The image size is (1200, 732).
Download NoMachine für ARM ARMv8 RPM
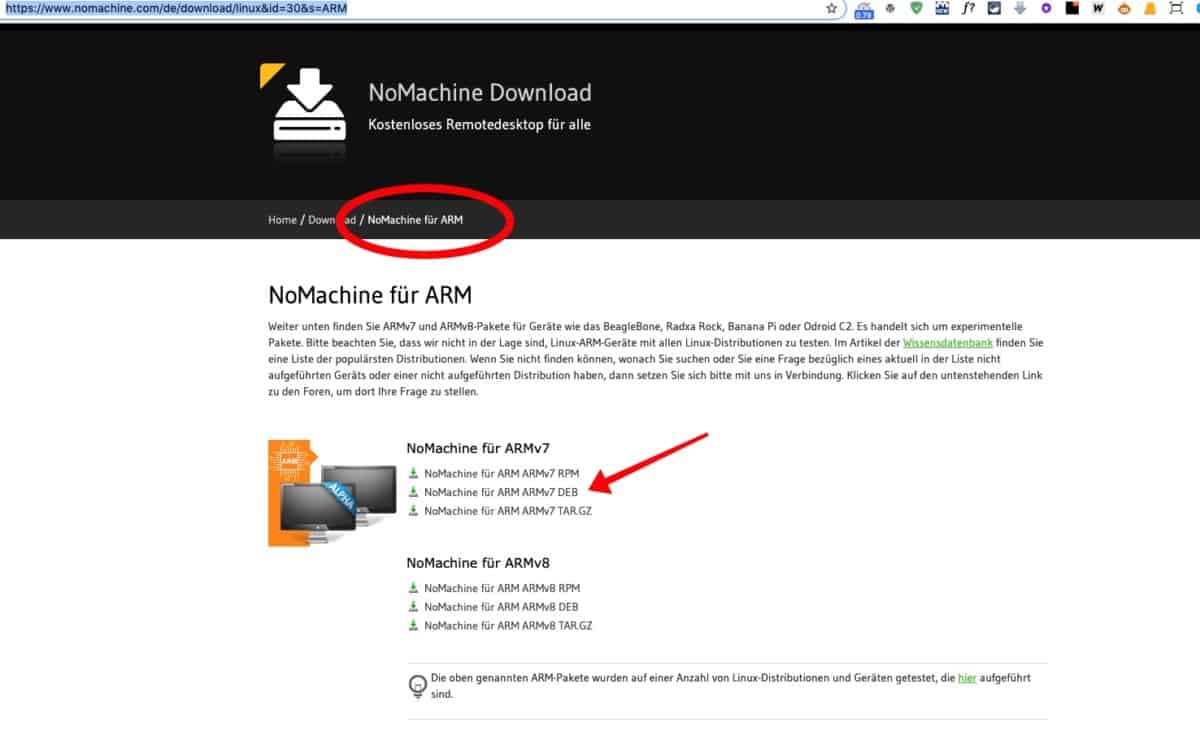(501, 588)
